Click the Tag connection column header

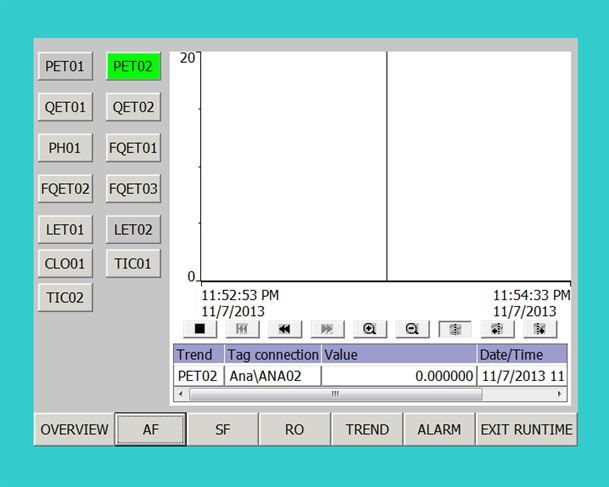click(272, 355)
